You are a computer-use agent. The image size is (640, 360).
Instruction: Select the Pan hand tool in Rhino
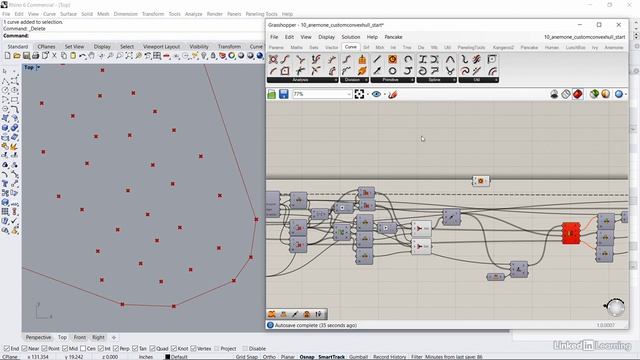click(x=92, y=56)
